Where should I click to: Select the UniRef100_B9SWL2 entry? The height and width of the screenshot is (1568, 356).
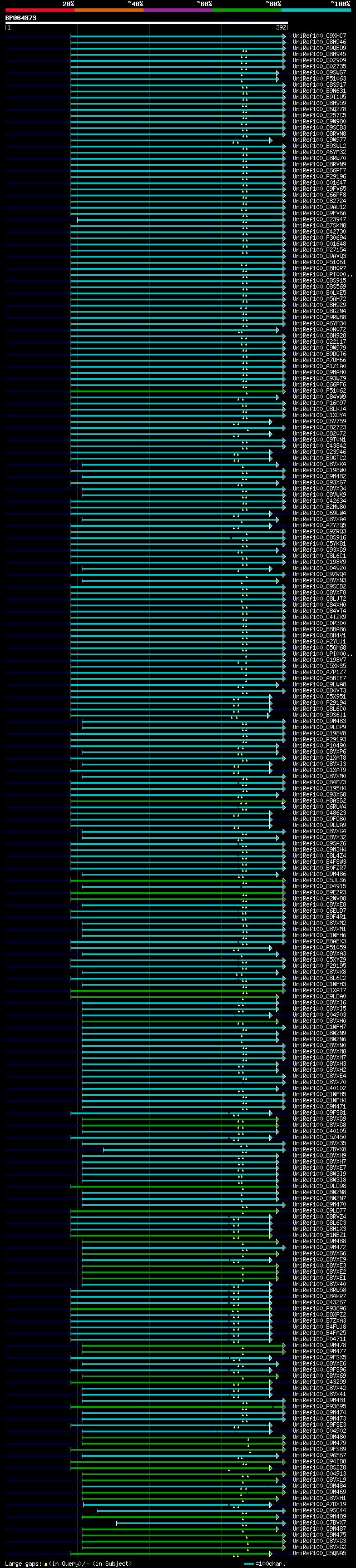(319, 146)
